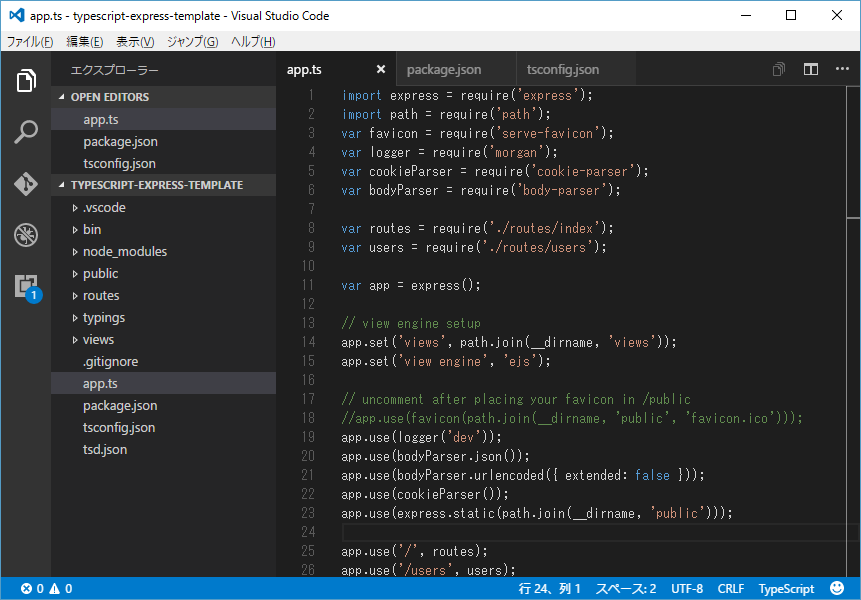
Task: Click the editor vertical scrollbar thumb
Action: pos(853,153)
